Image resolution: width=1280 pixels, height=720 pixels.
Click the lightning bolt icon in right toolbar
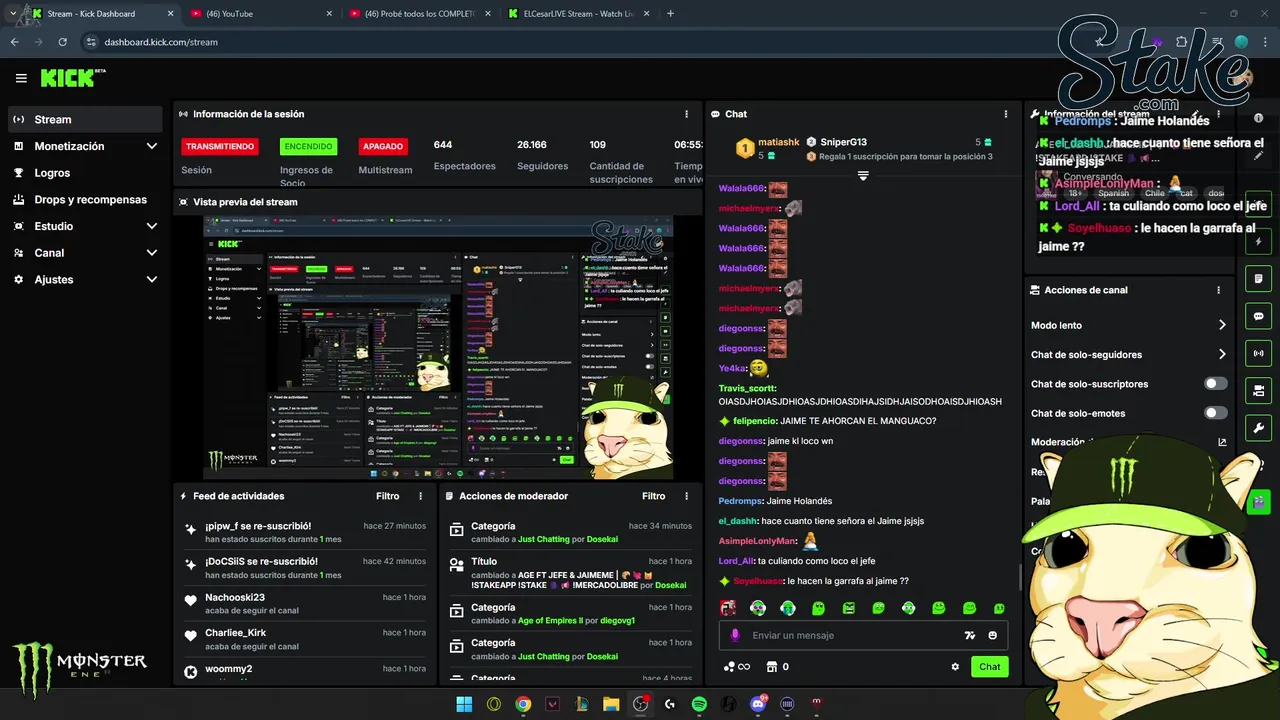[1258, 242]
